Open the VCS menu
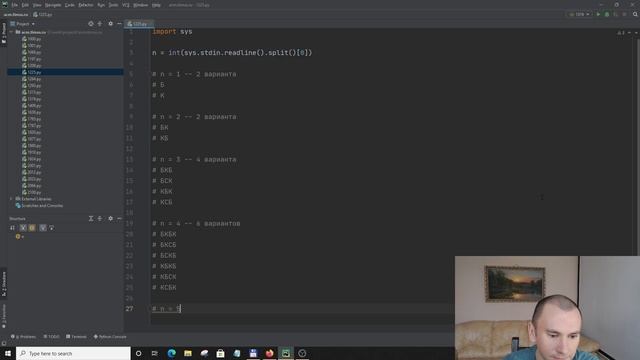The width and height of the screenshot is (640, 360). click(126, 5)
